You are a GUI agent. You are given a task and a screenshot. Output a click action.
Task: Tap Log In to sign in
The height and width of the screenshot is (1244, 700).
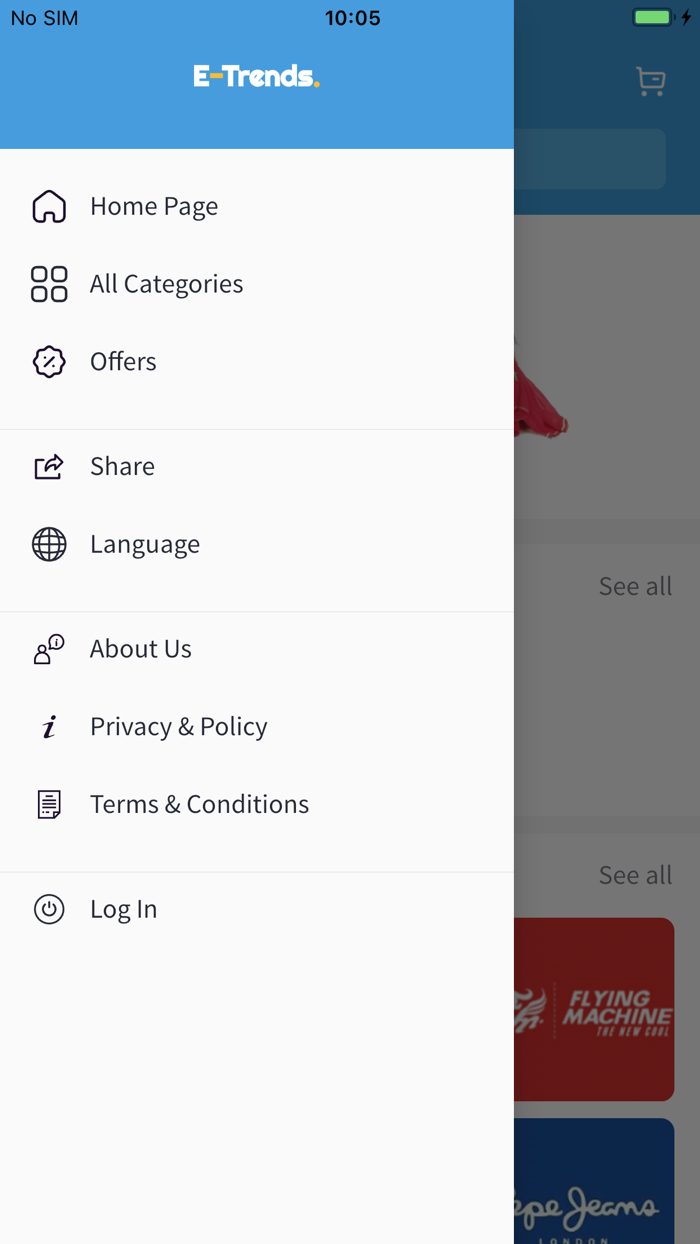click(x=123, y=908)
